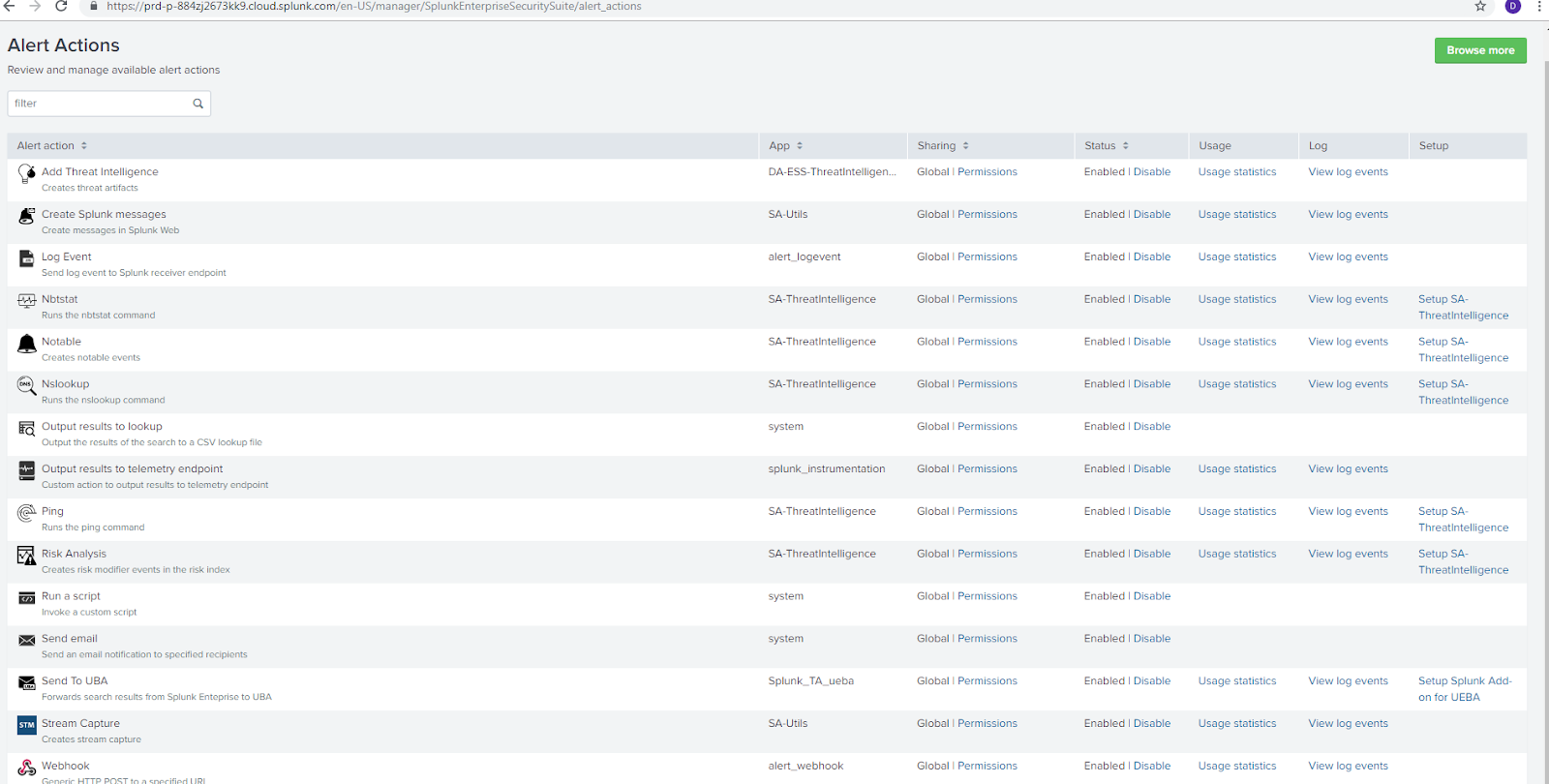This screenshot has width=1549, height=784.
Task: Sort table by Status column
Action: pyautogui.click(x=1107, y=146)
